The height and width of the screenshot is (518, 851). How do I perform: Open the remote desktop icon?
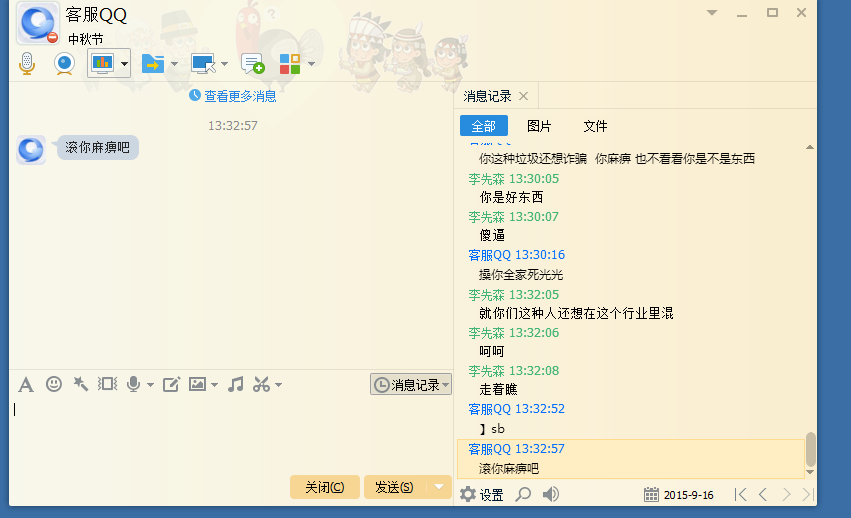pyautogui.click(x=204, y=64)
